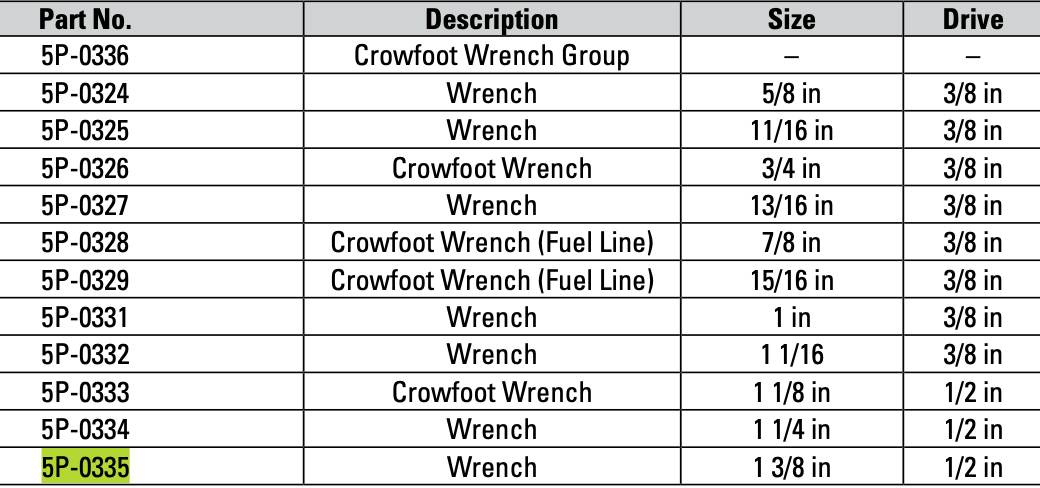Viewport: 1040px width, 488px height.
Task: Click part number 5P-0324
Action: coord(86,94)
